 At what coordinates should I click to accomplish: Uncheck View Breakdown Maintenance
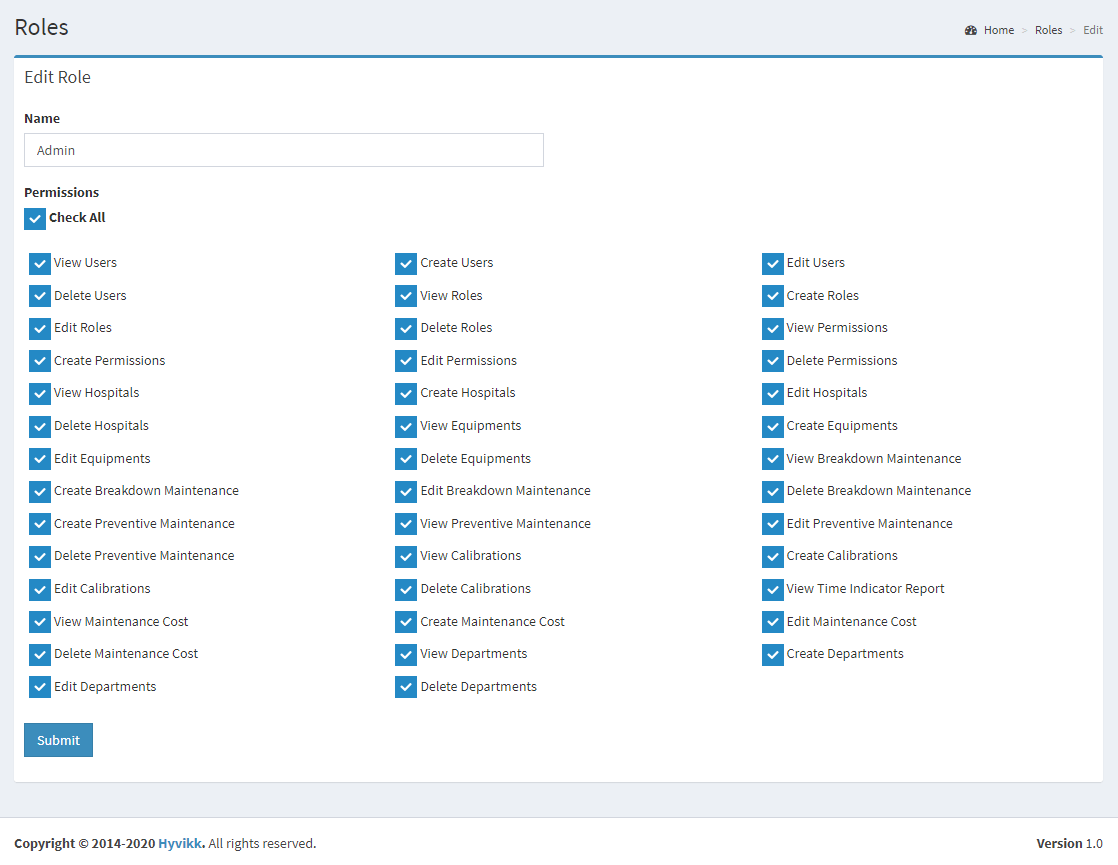tap(773, 459)
